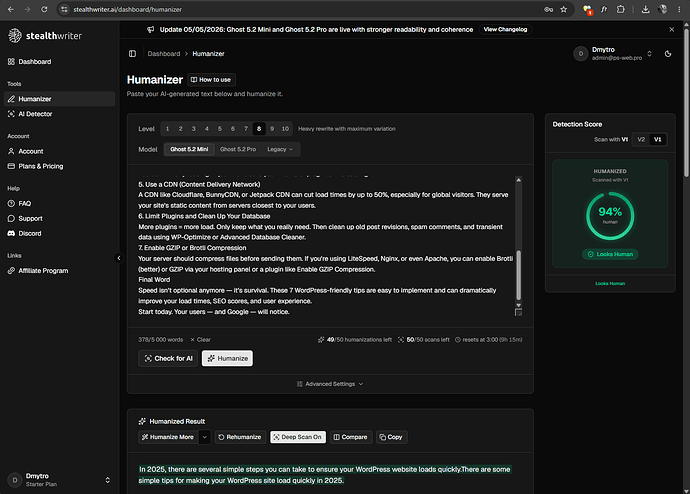This screenshot has width=690, height=494.
Task: Copy the humanized result
Action: [x=391, y=437]
